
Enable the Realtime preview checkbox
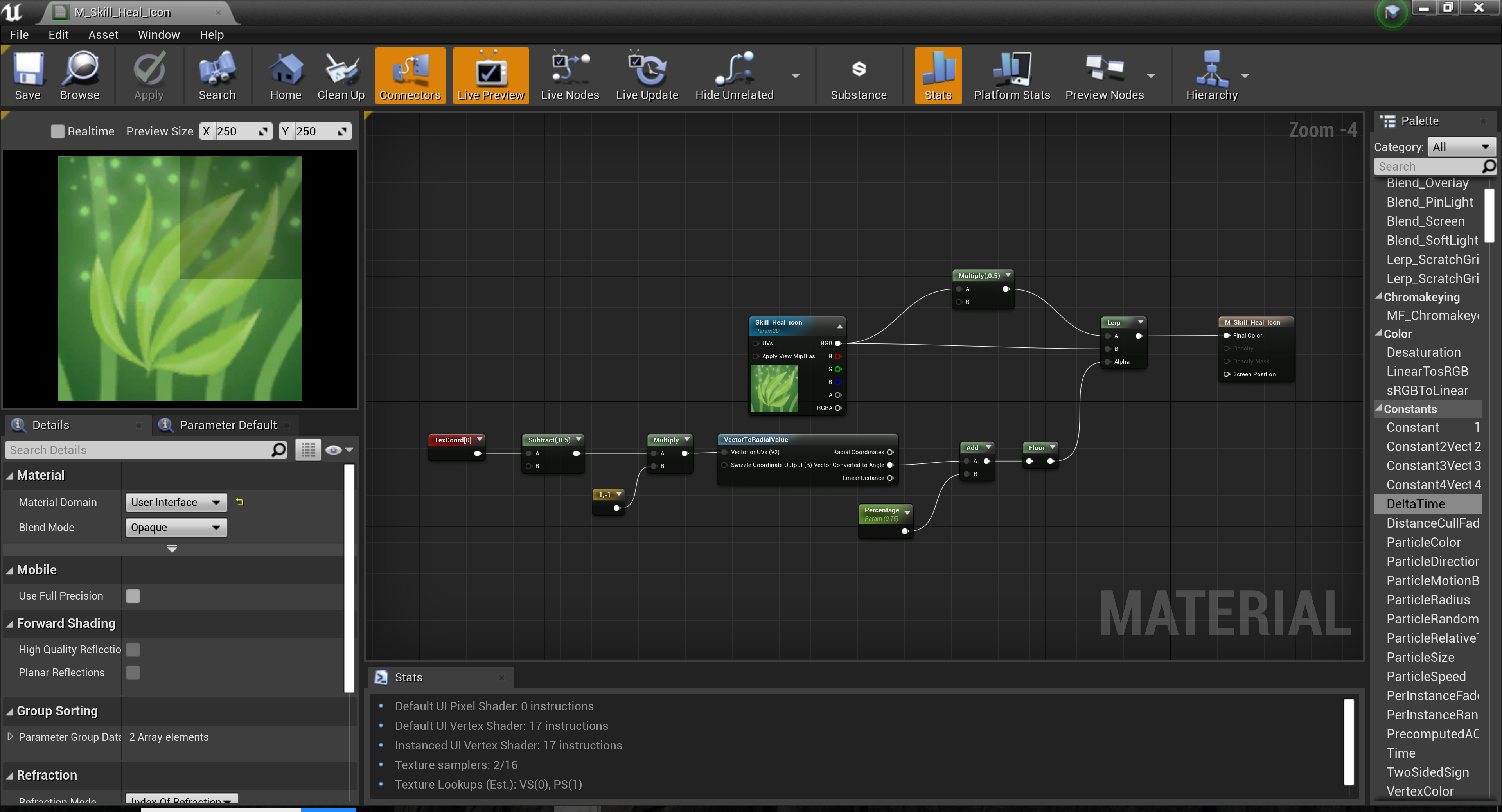coord(57,131)
